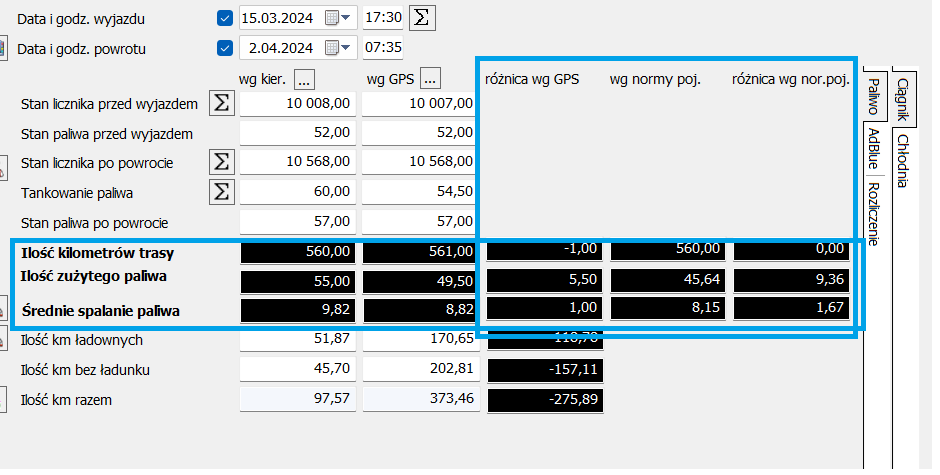Viewport: 940px width, 475px height.
Task: Open calendar icon in departure date field
Action: (x=331, y=18)
